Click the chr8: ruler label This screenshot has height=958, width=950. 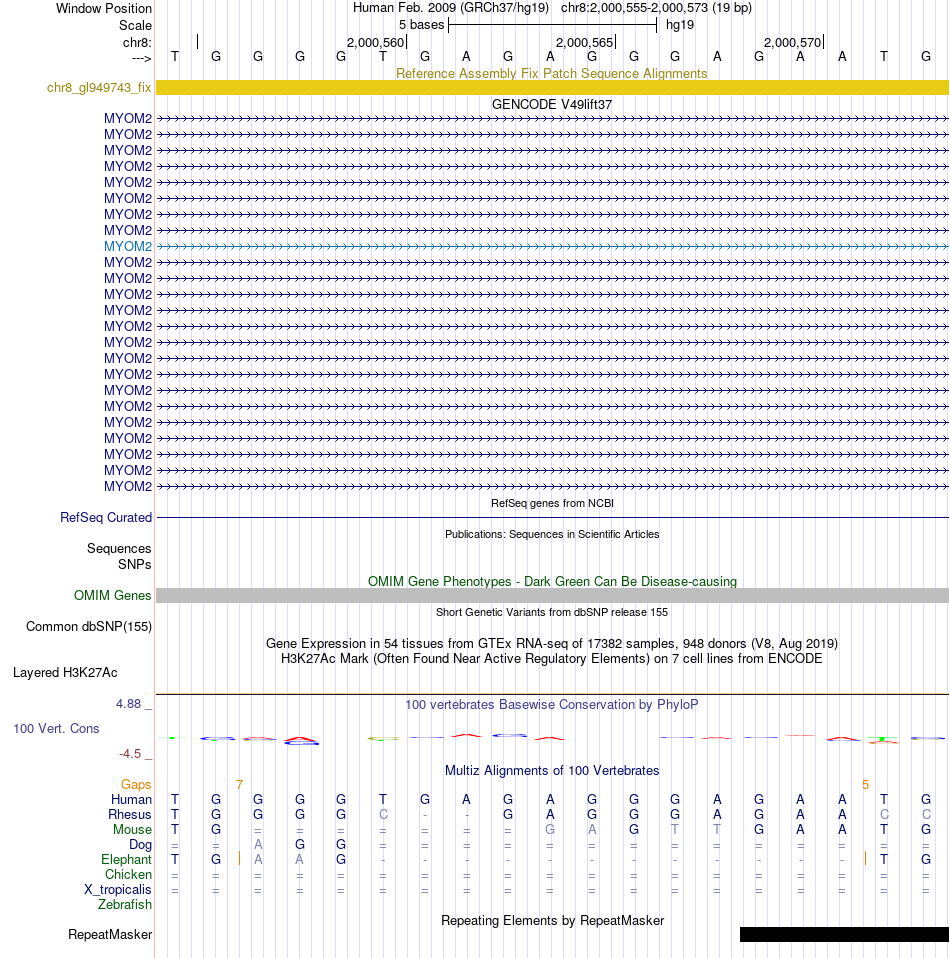point(137,42)
